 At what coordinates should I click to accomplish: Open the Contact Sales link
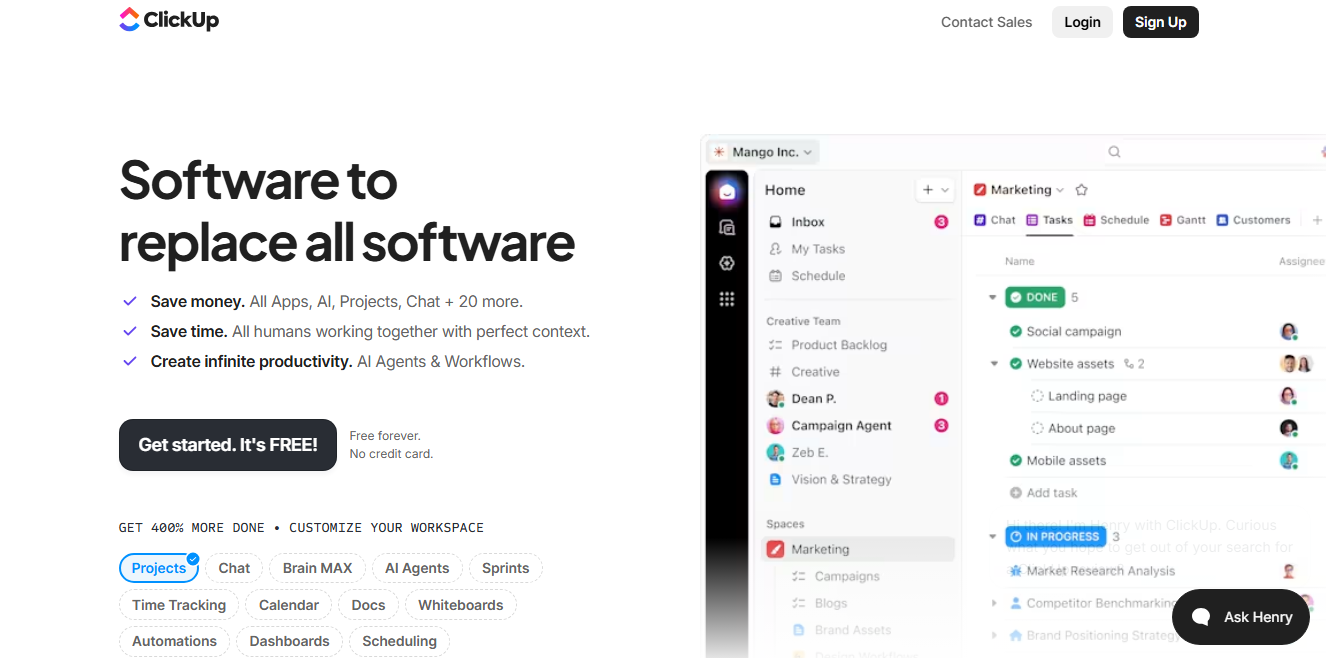pyautogui.click(x=986, y=22)
